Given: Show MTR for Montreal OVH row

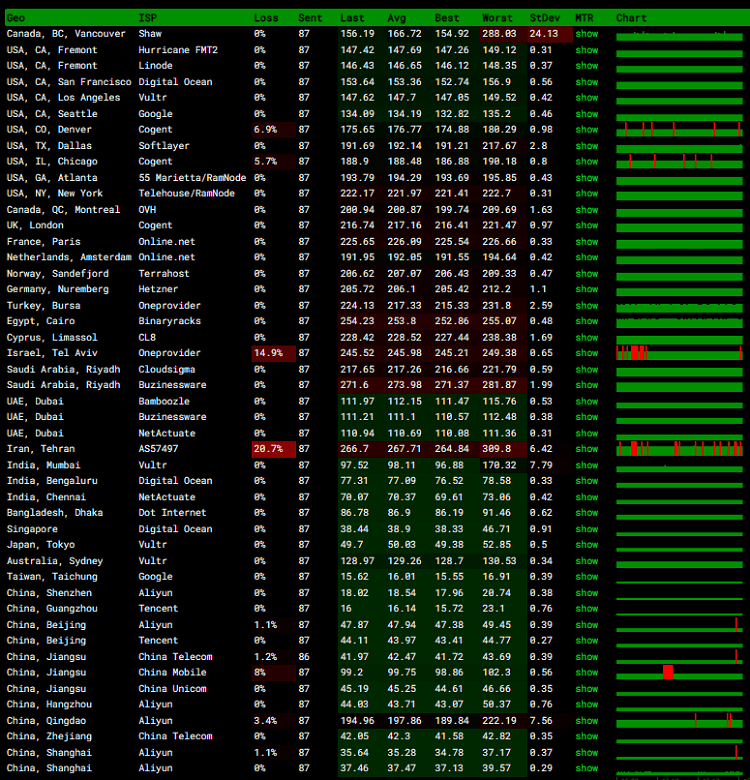Looking at the screenshot, I should pos(587,209).
